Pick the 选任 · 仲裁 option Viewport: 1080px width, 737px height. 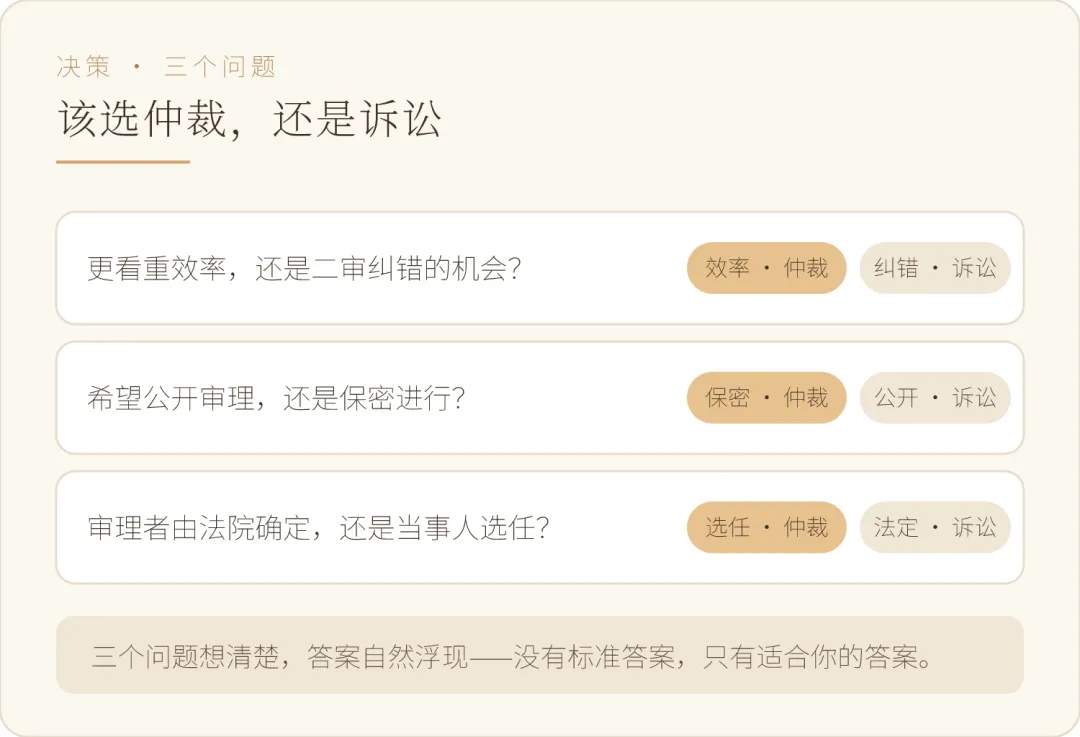point(766,528)
